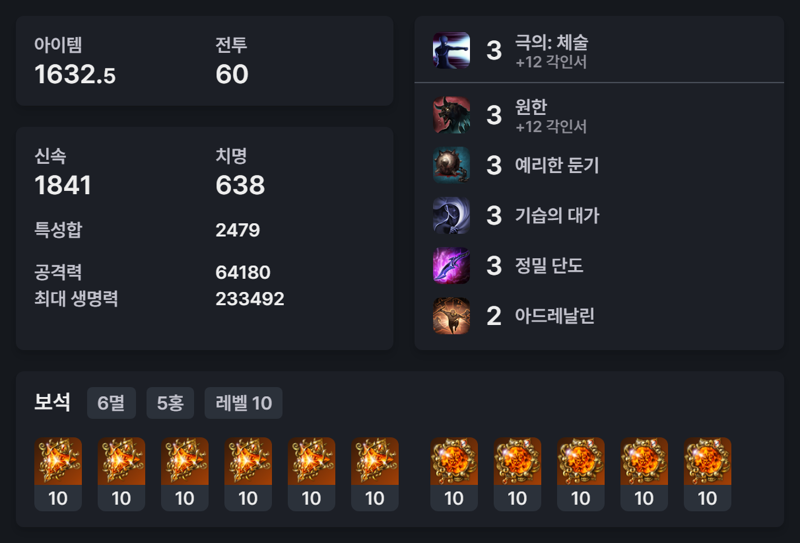Click the 공격력 value 64180
800x543 pixels.
[243, 273]
